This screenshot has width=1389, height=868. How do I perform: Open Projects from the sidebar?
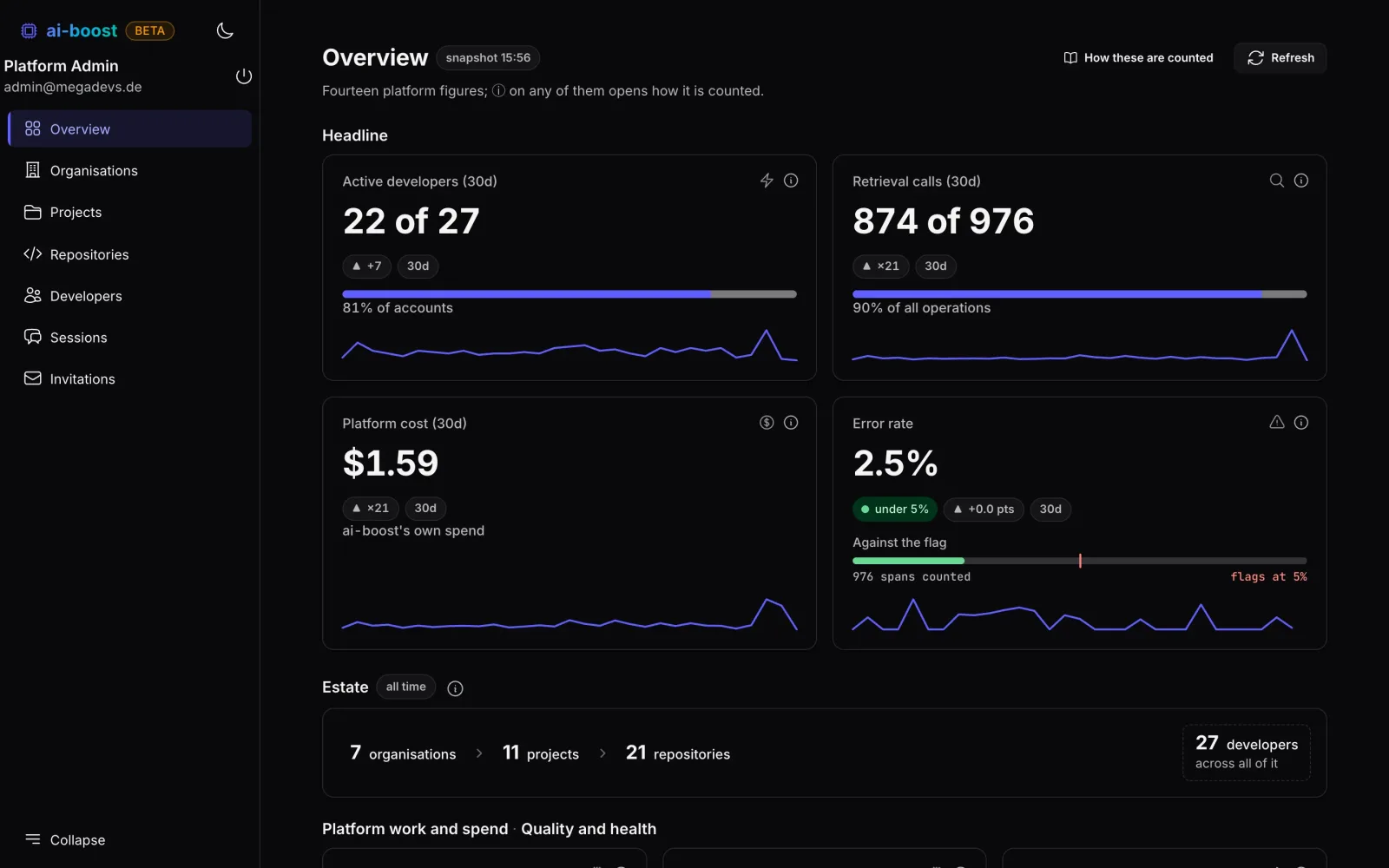tap(130, 213)
